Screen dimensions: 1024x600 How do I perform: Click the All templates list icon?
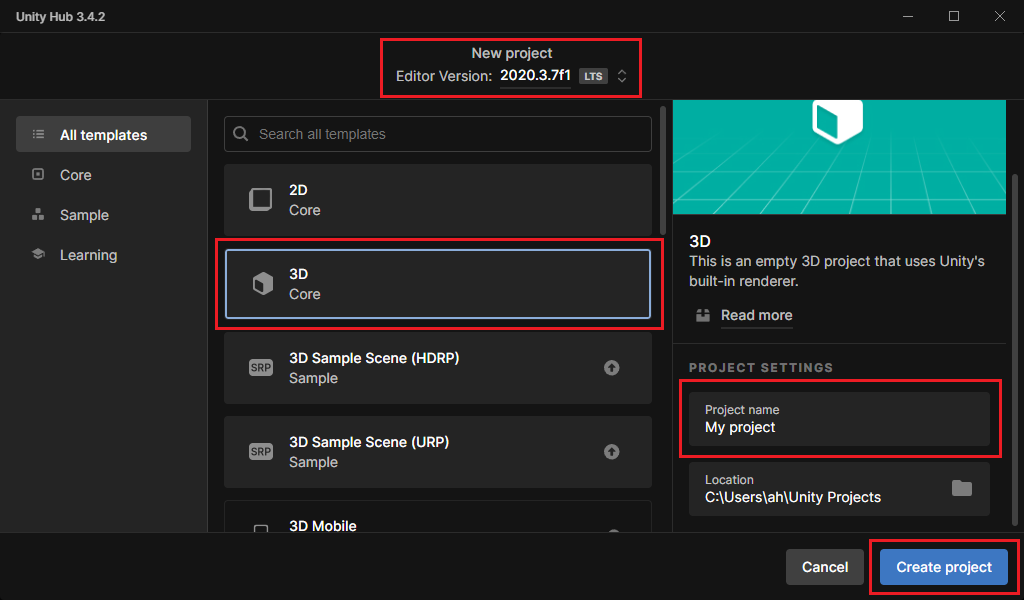click(x=39, y=134)
